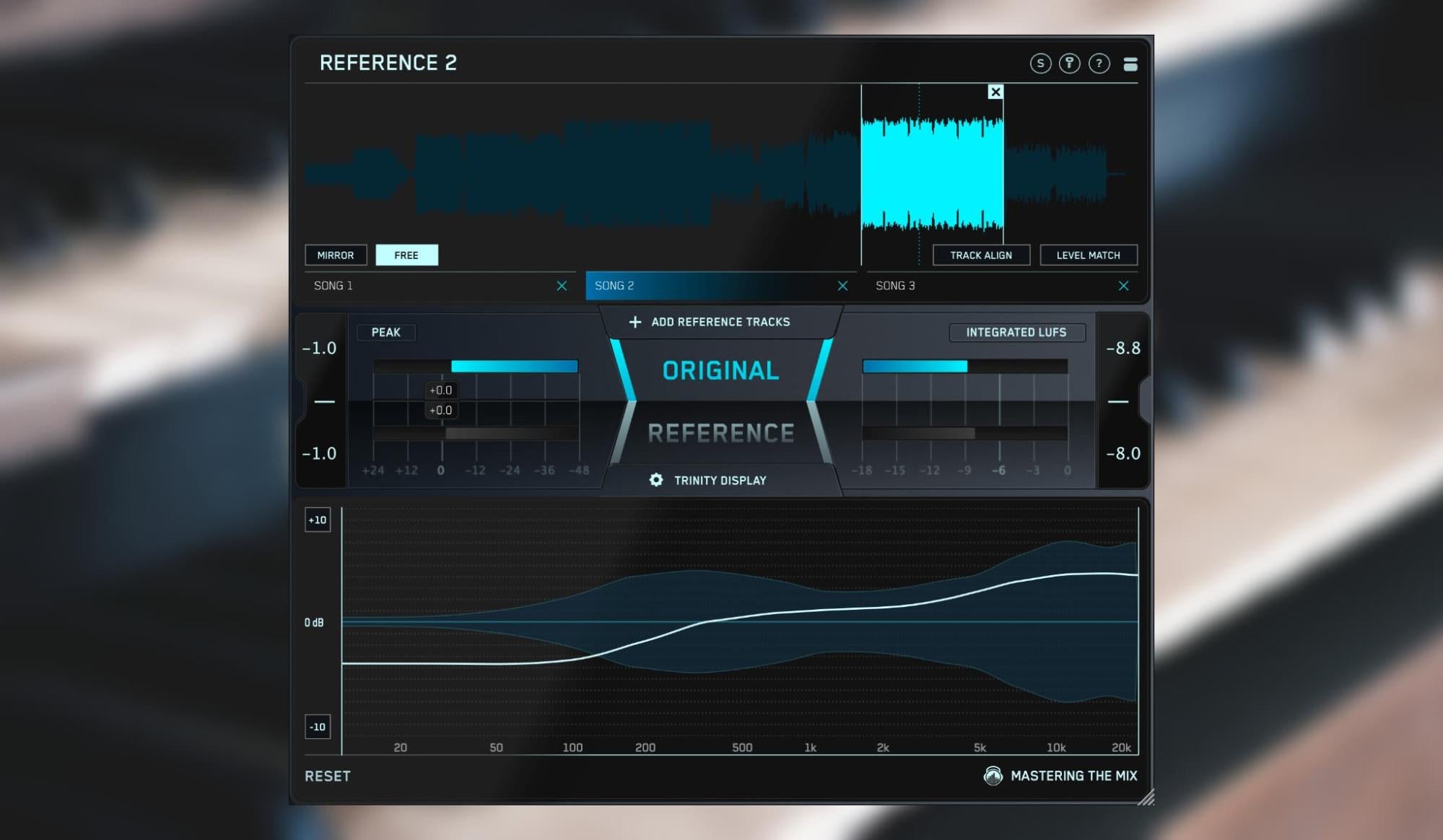The width and height of the screenshot is (1443, 840).
Task: Close the highlighted waveform loop region
Action: [995, 92]
